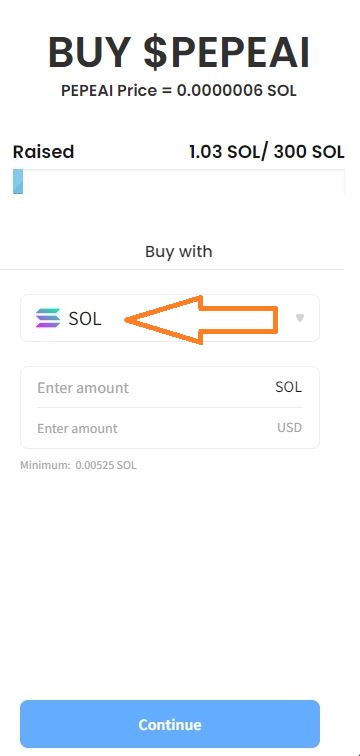Image resolution: width=360 pixels, height=756 pixels.
Task: Click the Solana logo icon
Action: click(x=48, y=318)
